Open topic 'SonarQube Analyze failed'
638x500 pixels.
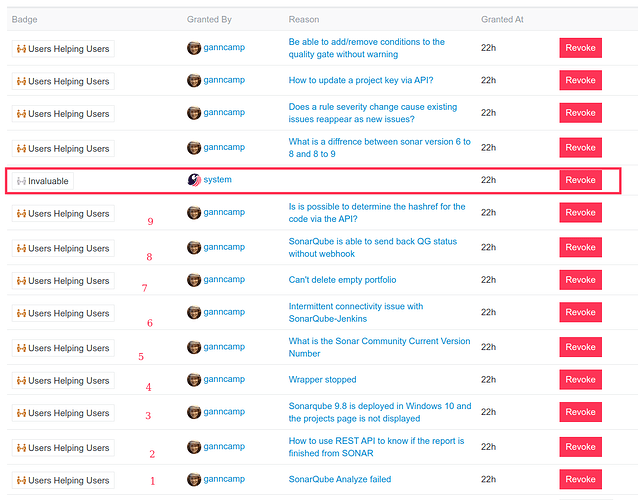coord(340,479)
